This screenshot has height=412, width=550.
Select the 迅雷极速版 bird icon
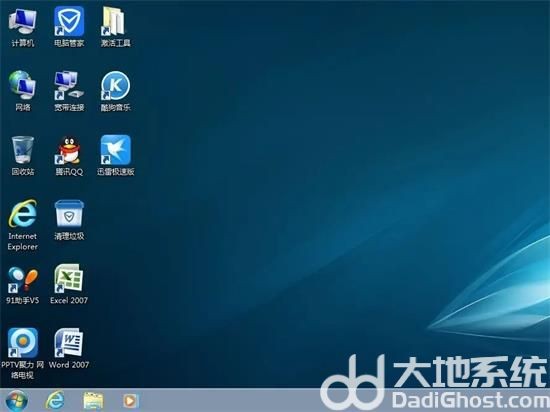(116, 150)
